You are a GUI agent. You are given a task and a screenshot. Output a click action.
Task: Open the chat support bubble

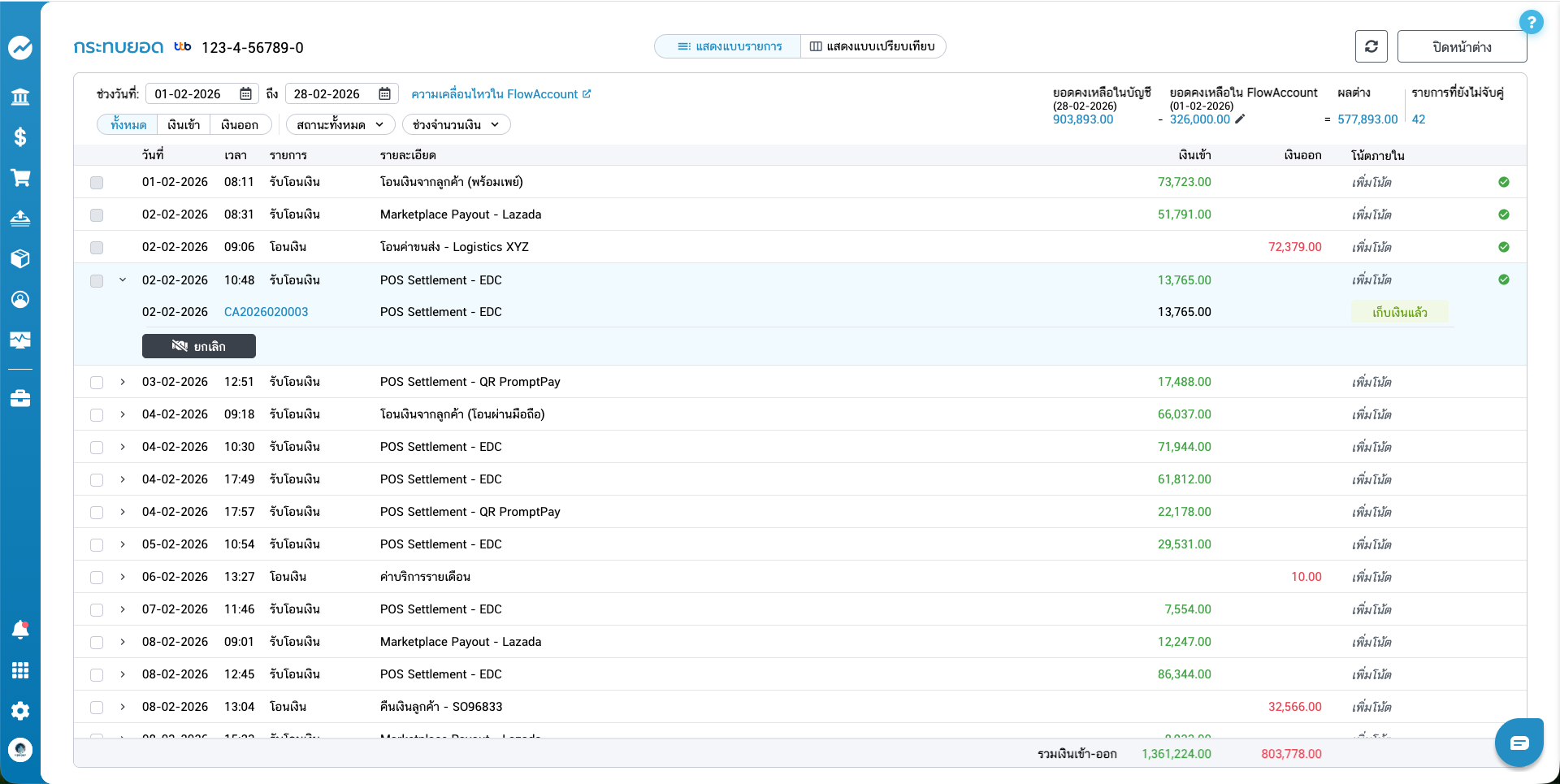[1519, 743]
